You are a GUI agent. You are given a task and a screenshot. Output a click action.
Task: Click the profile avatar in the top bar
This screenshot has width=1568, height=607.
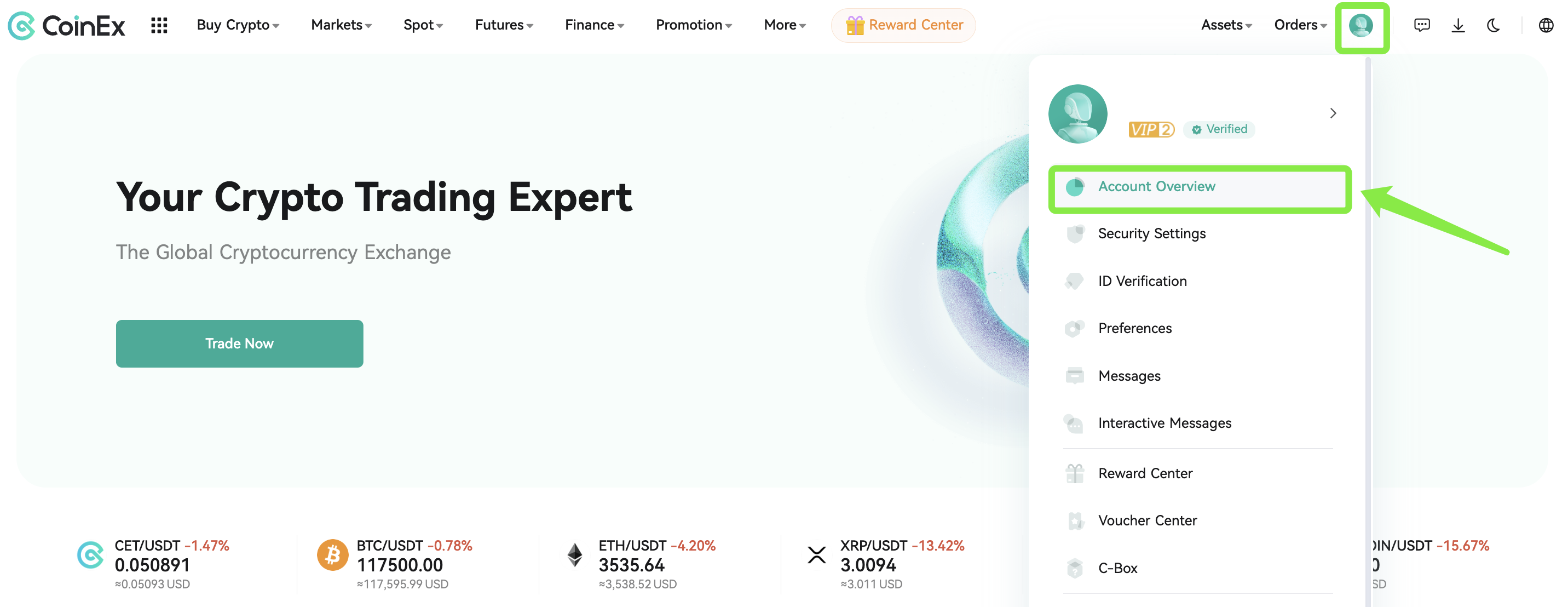point(1361,26)
